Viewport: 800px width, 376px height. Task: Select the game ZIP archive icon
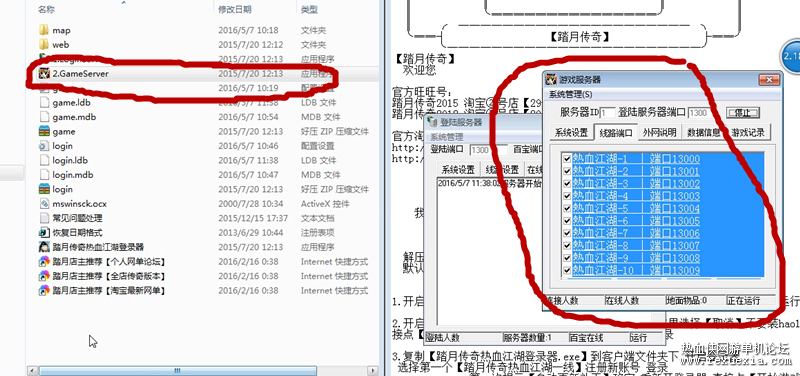click(x=44, y=131)
